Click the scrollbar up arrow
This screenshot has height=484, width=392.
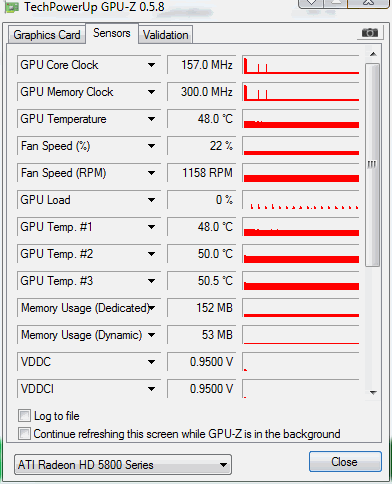click(373, 54)
